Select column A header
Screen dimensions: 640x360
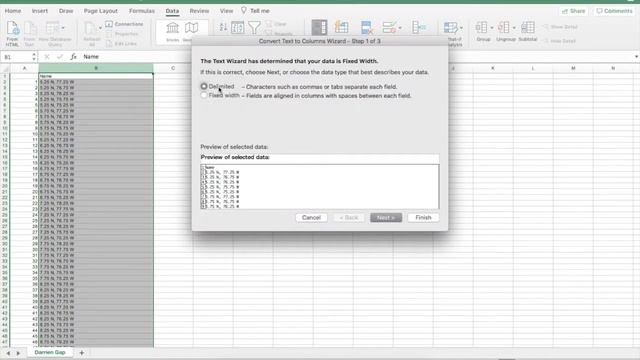(x=24, y=68)
